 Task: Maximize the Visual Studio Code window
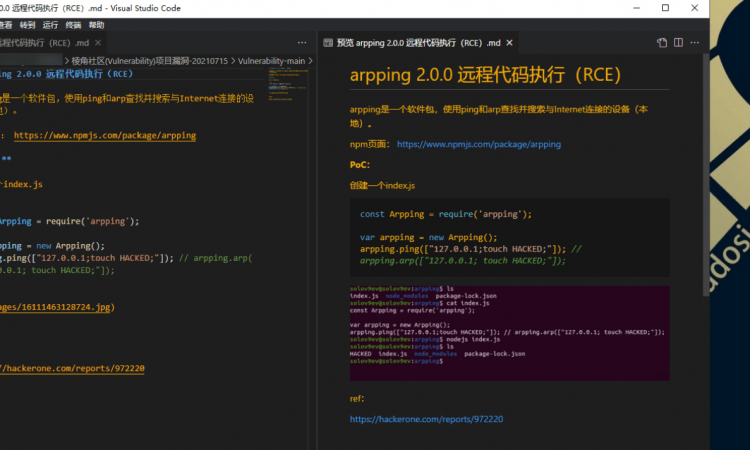pos(665,8)
